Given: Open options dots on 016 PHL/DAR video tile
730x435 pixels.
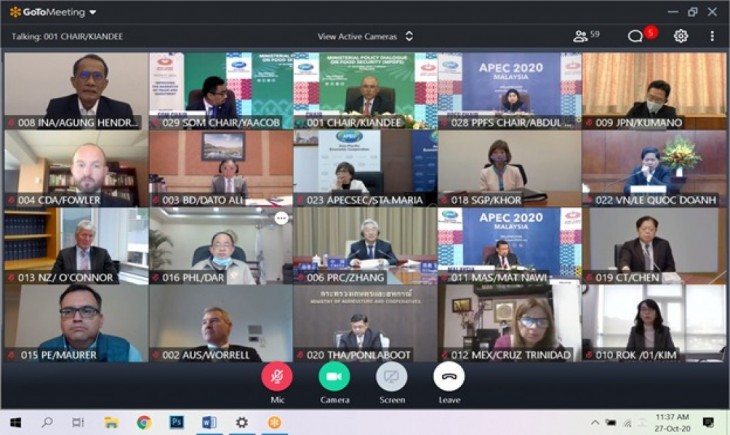Looking at the screenshot, I should [x=281, y=218].
